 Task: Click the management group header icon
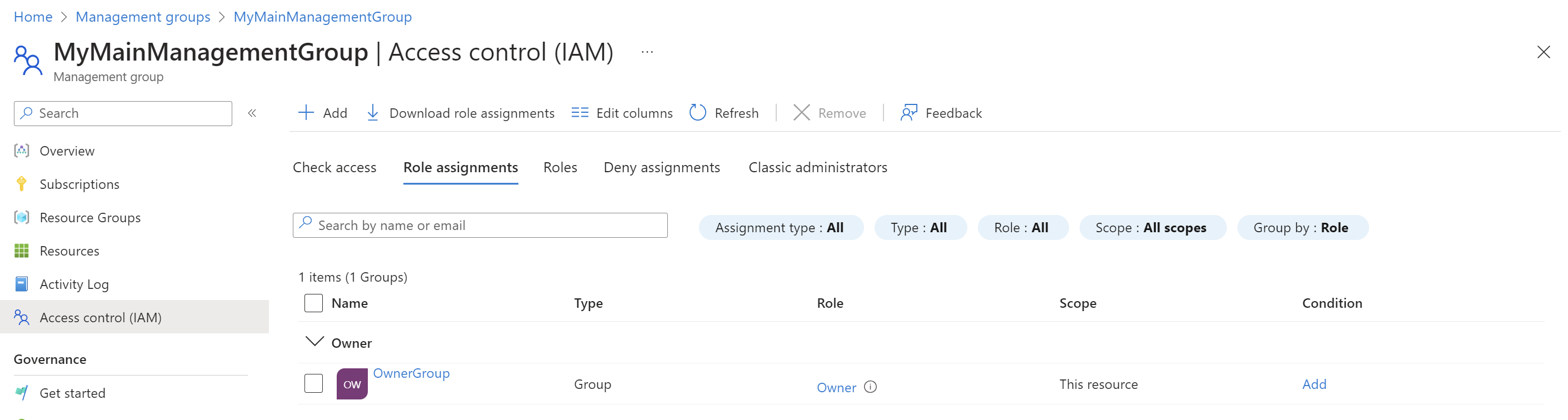click(x=28, y=60)
